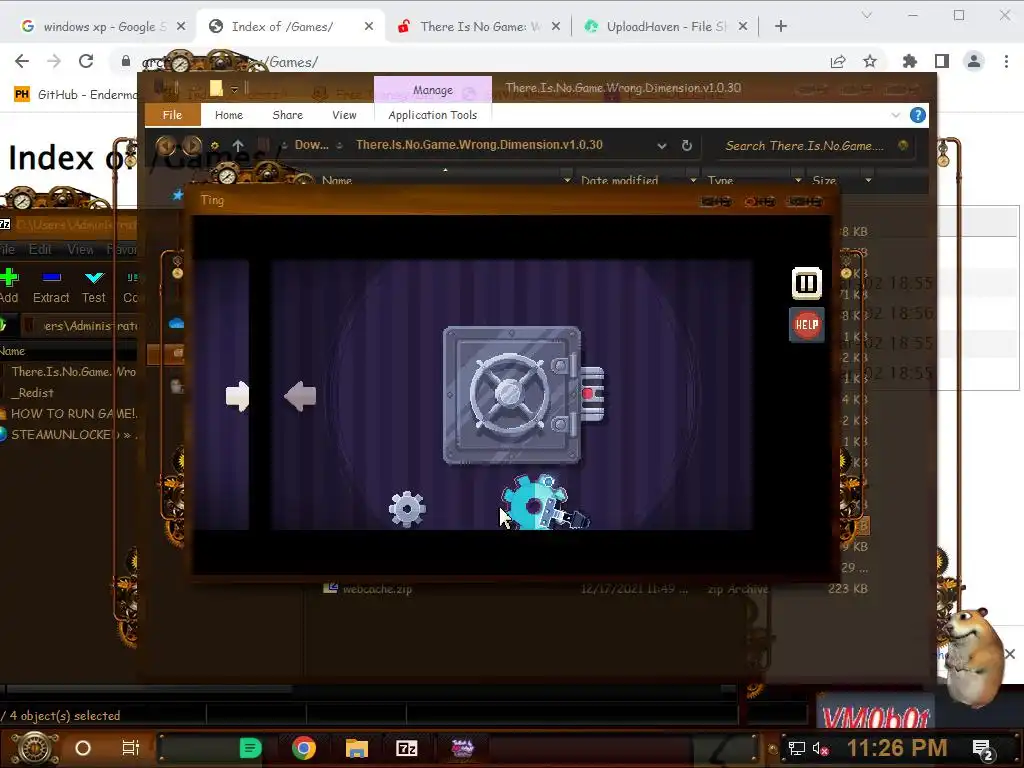Viewport: 1024px width, 768px height.
Task: Click the Cortana circle on the taskbar
Action: point(83,748)
